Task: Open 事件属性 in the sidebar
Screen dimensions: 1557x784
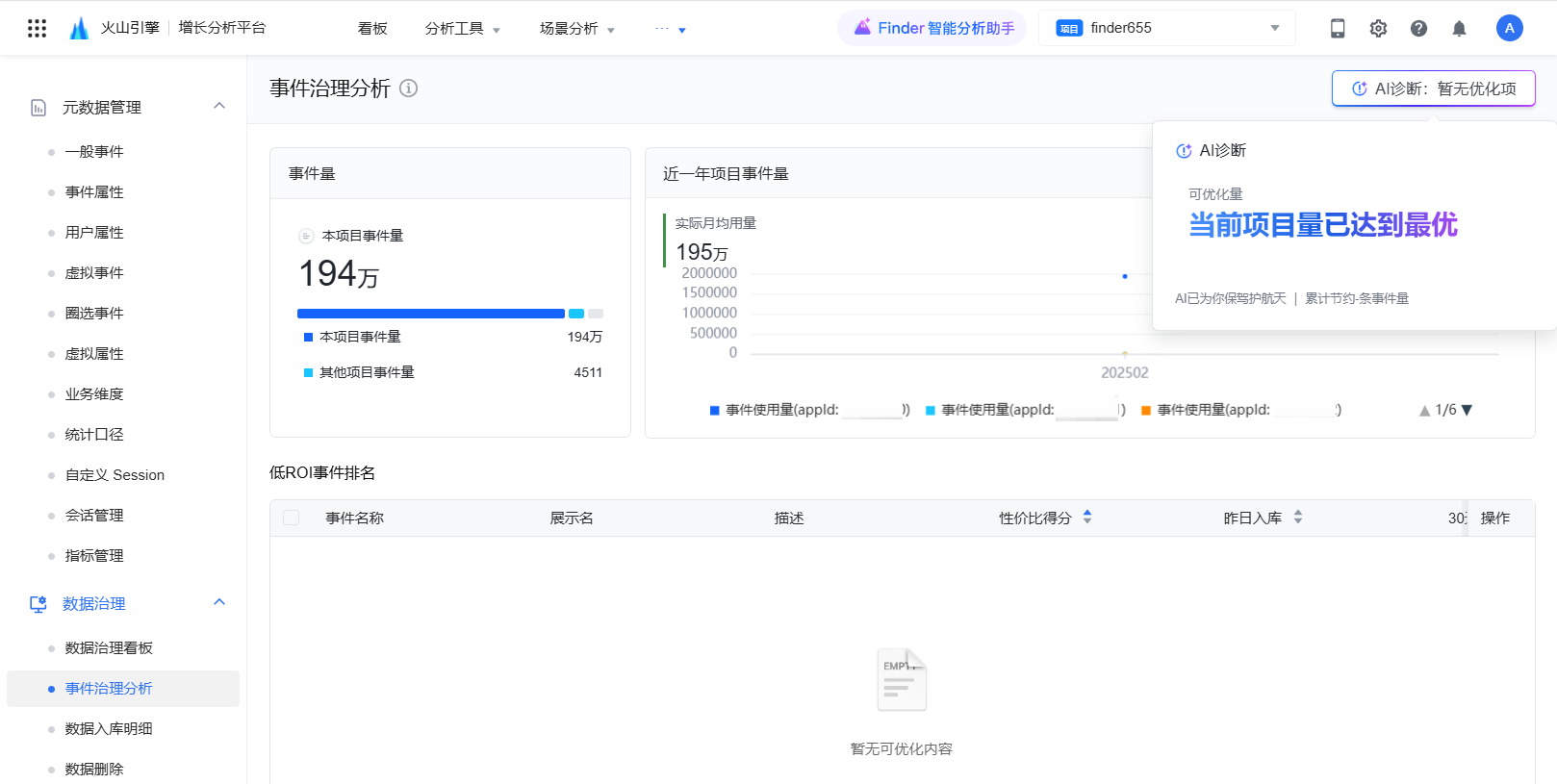Action: coord(94,192)
